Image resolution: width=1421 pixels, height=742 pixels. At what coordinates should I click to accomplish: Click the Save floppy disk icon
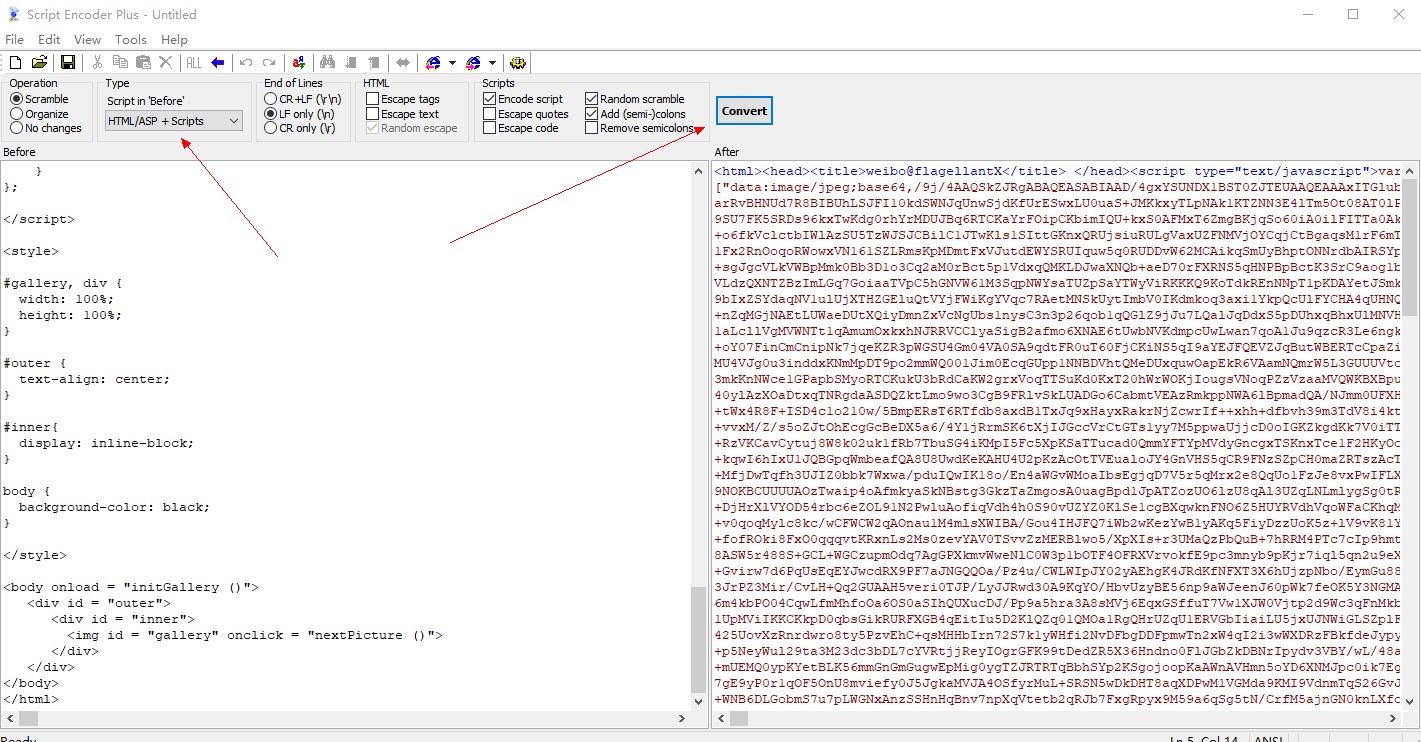click(68, 62)
